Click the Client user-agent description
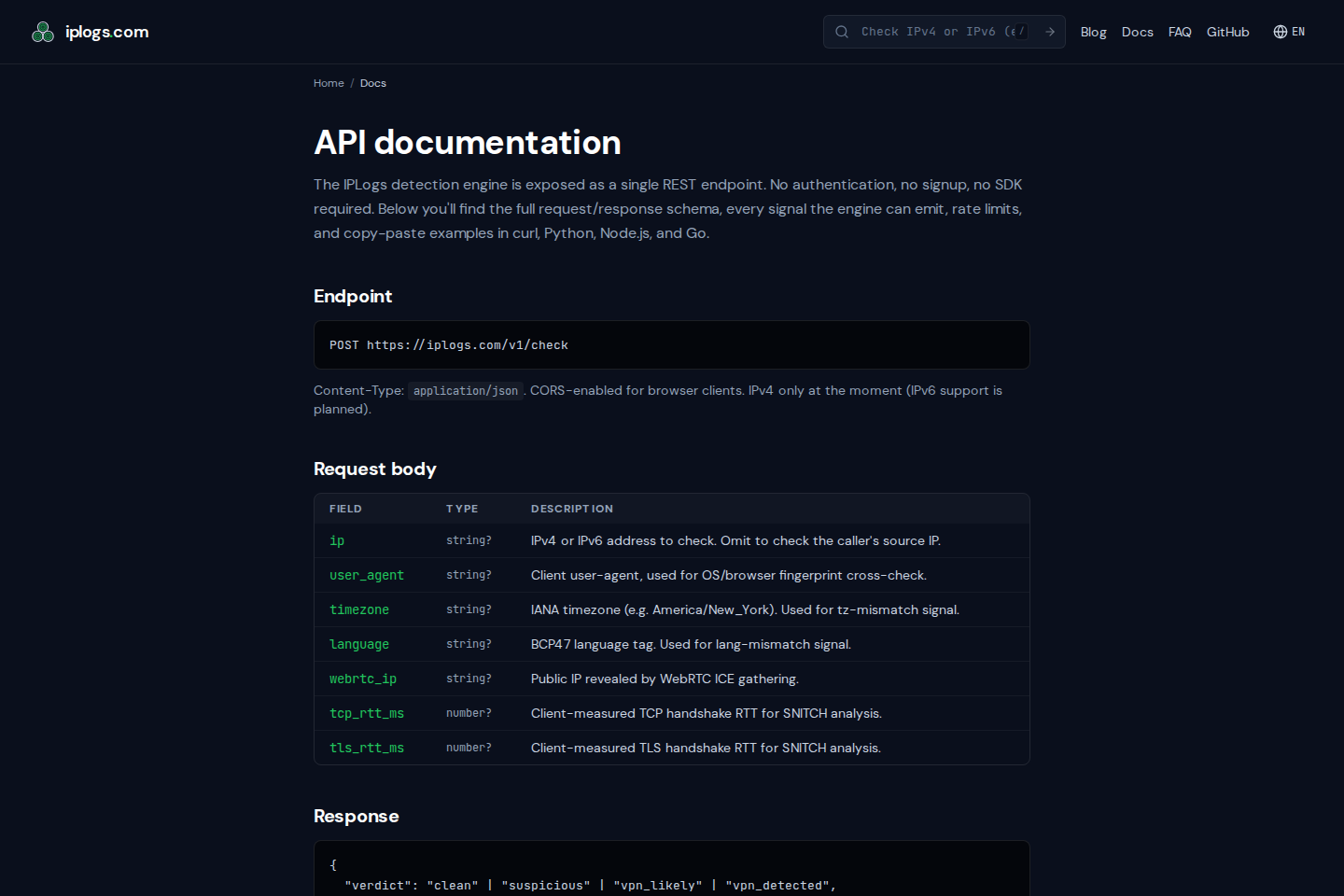 729,576
